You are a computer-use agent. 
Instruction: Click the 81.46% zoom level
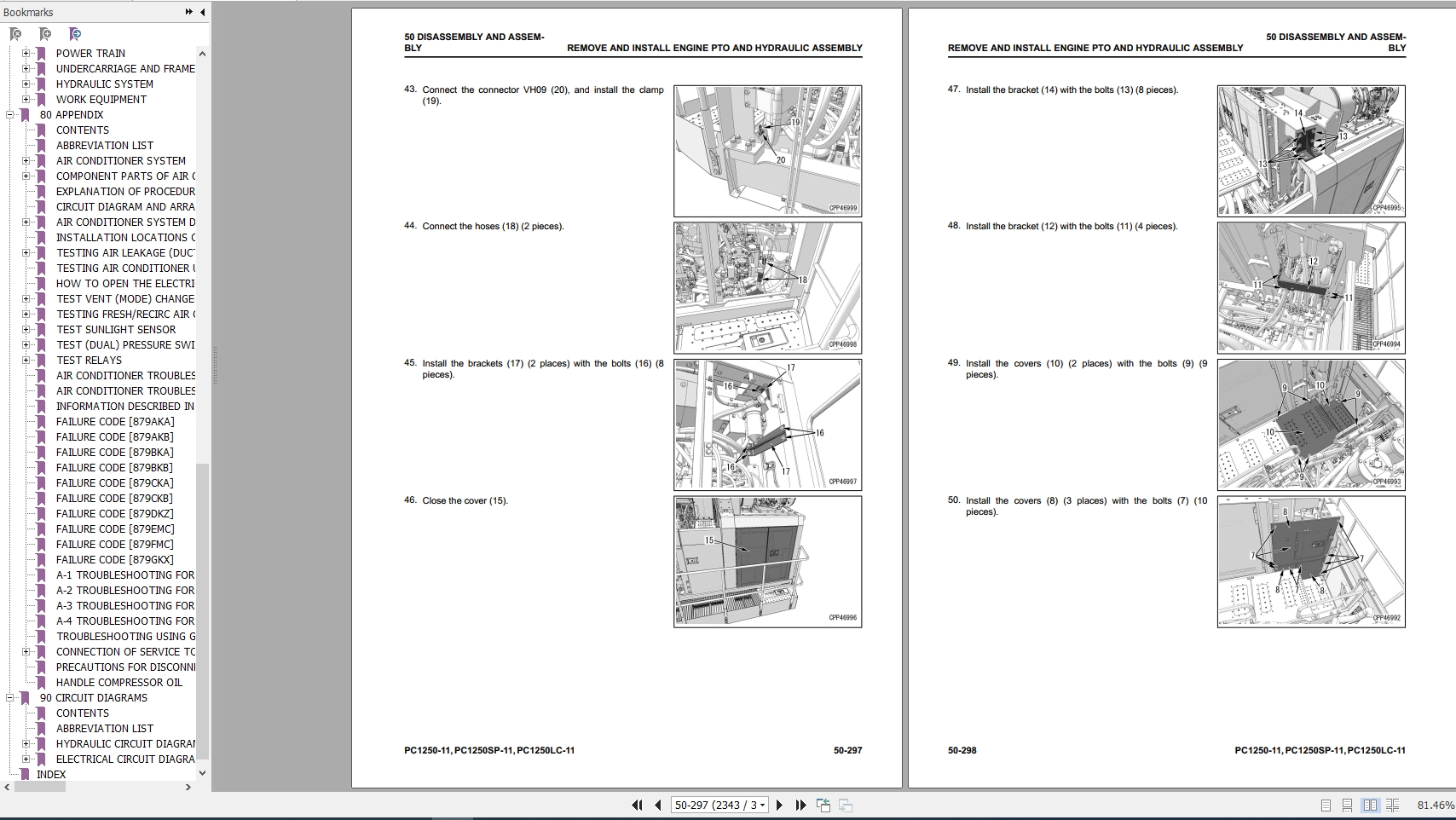point(1436,805)
